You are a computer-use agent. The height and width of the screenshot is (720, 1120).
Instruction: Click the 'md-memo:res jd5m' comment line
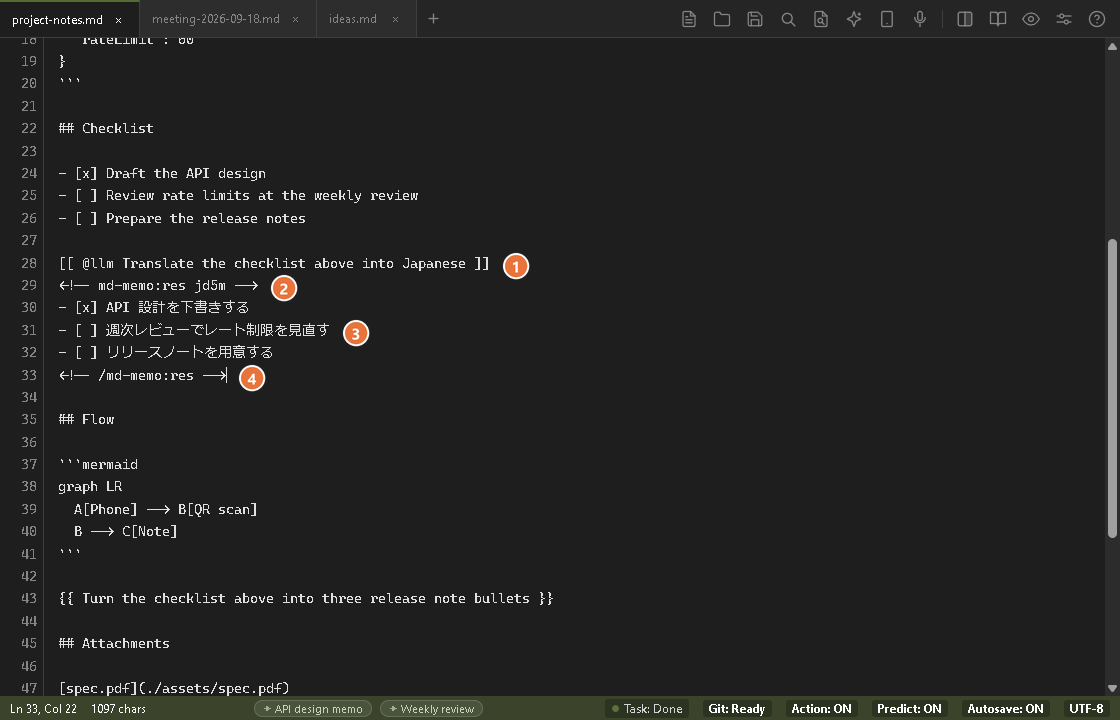tap(159, 285)
